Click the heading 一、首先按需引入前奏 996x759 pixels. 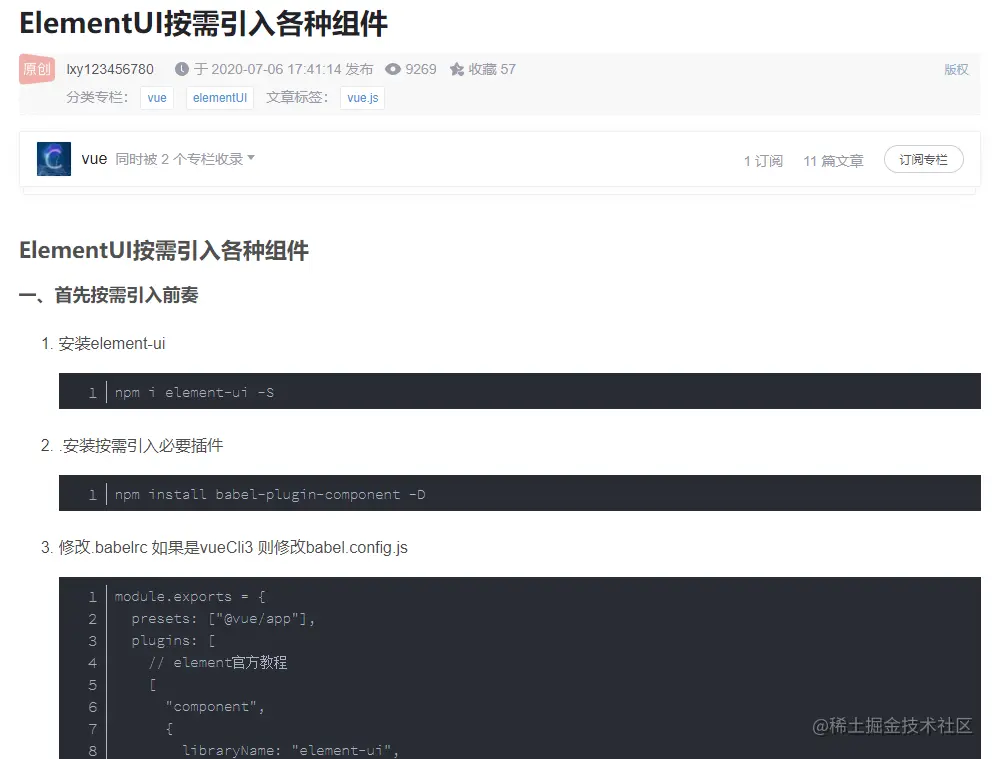coord(109,295)
